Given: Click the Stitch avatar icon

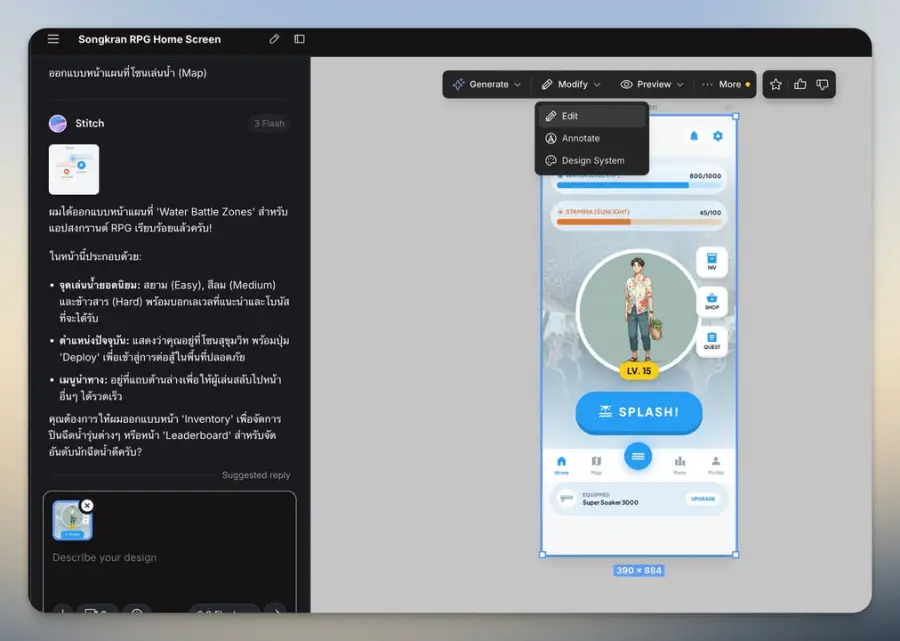Looking at the screenshot, I should coord(58,123).
